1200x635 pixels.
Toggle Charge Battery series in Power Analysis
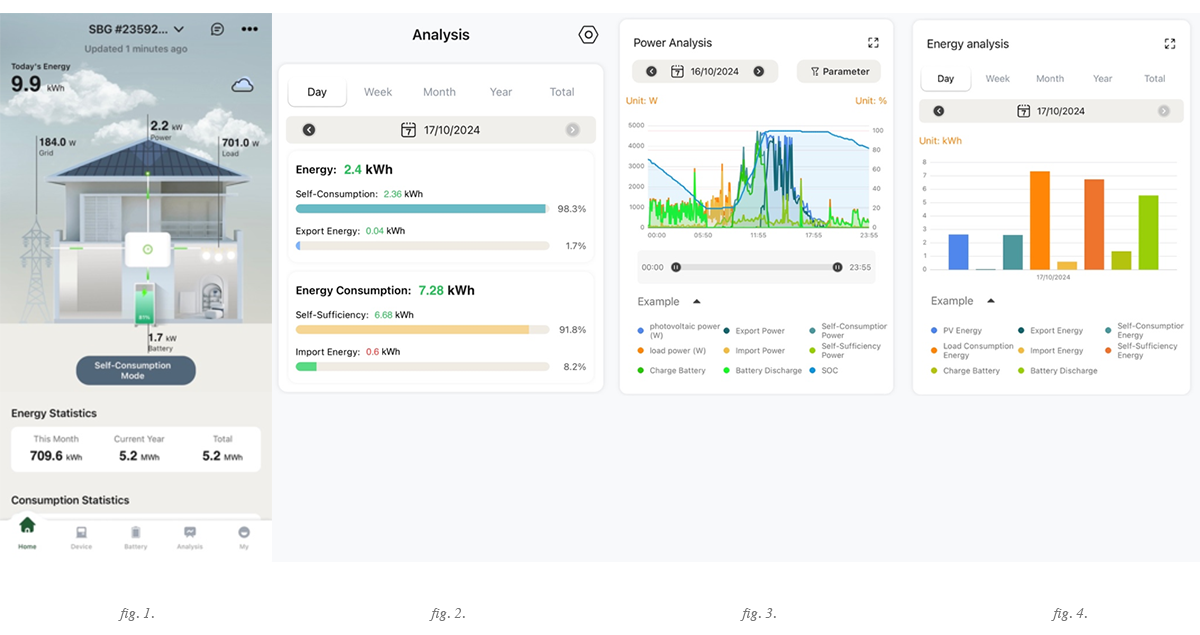click(x=670, y=371)
